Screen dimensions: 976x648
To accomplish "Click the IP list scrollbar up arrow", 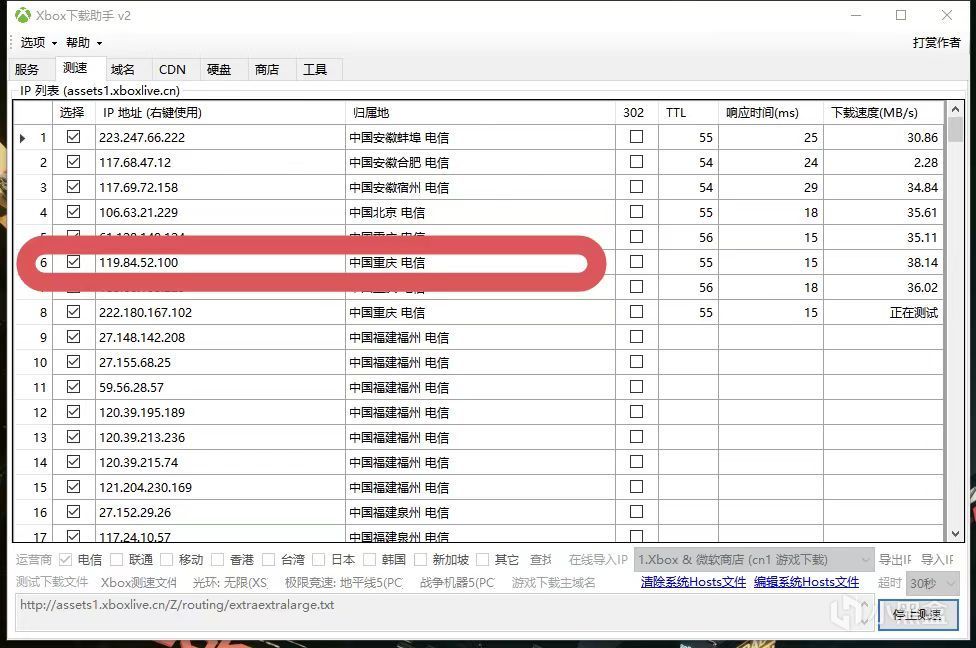I will tap(955, 109).
